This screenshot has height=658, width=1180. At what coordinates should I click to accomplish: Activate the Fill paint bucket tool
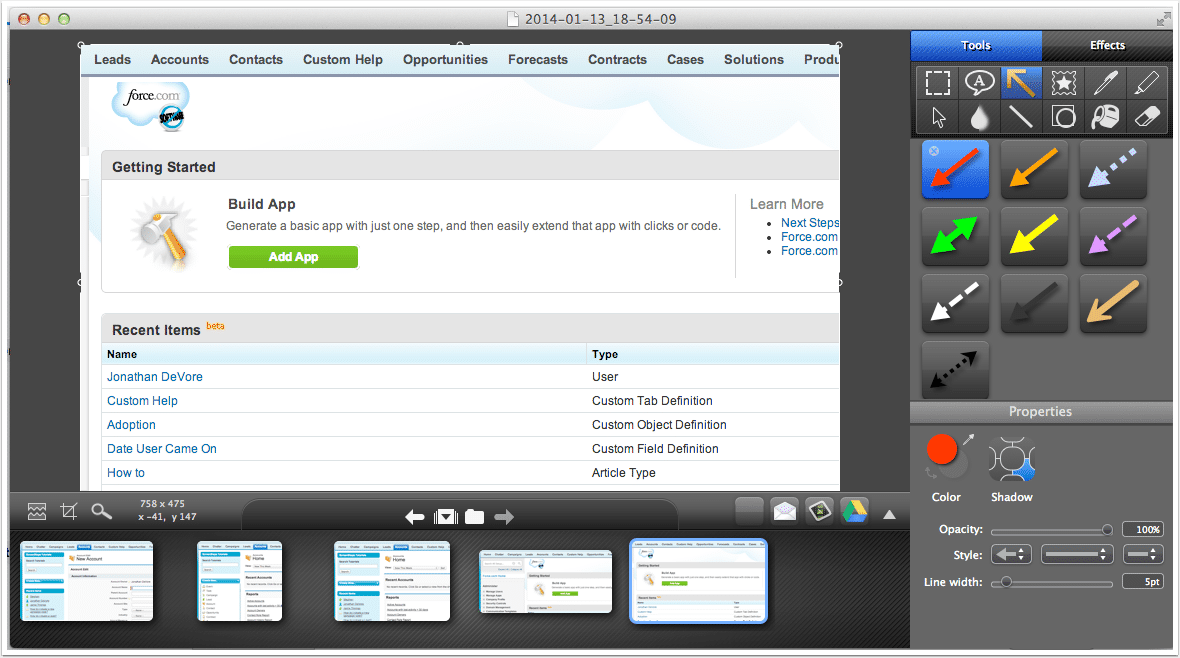click(x=1105, y=117)
